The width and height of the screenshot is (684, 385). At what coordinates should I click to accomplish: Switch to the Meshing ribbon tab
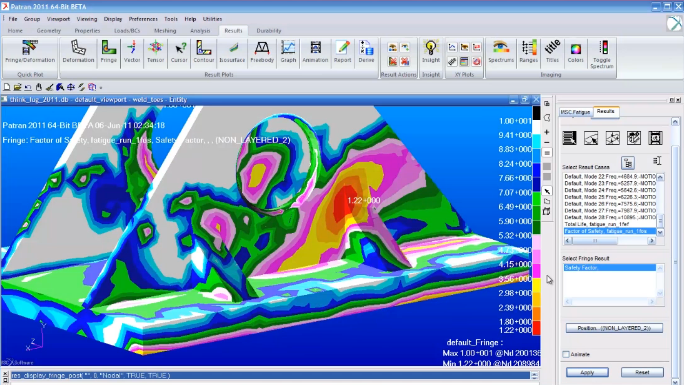[165, 31]
